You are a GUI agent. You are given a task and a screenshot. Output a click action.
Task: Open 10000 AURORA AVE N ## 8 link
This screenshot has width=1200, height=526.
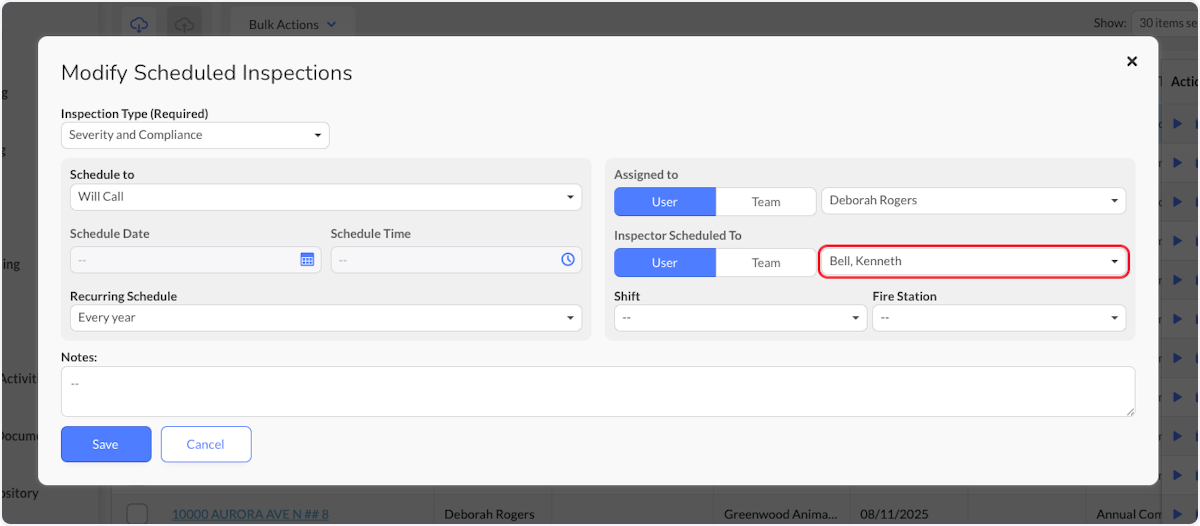click(250, 514)
